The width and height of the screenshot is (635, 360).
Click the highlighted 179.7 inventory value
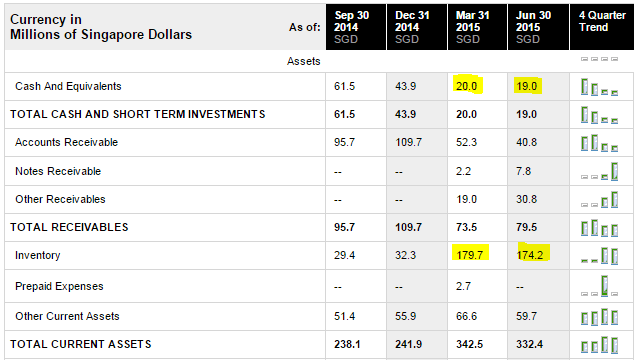pos(470,255)
